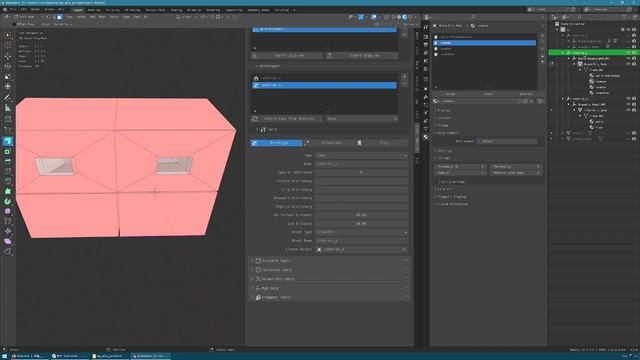Screen dimensions: 640x360
Task: Click the HD Texture Distance value field
Action: tap(361, 215)
